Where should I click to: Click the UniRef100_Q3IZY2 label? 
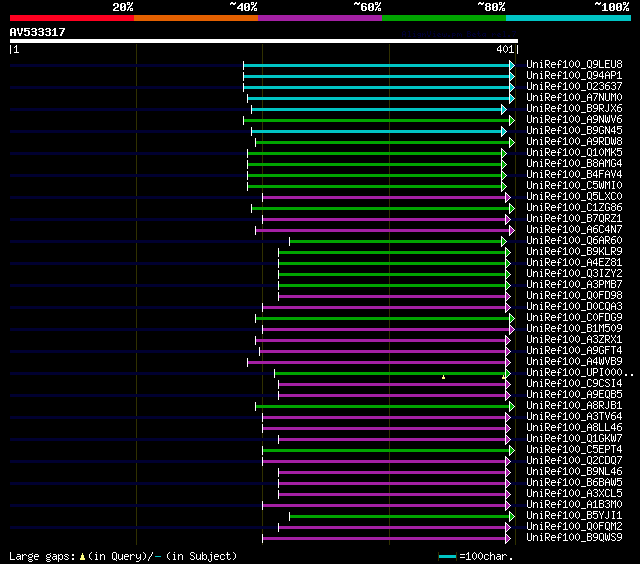click(x=574, y=274)
